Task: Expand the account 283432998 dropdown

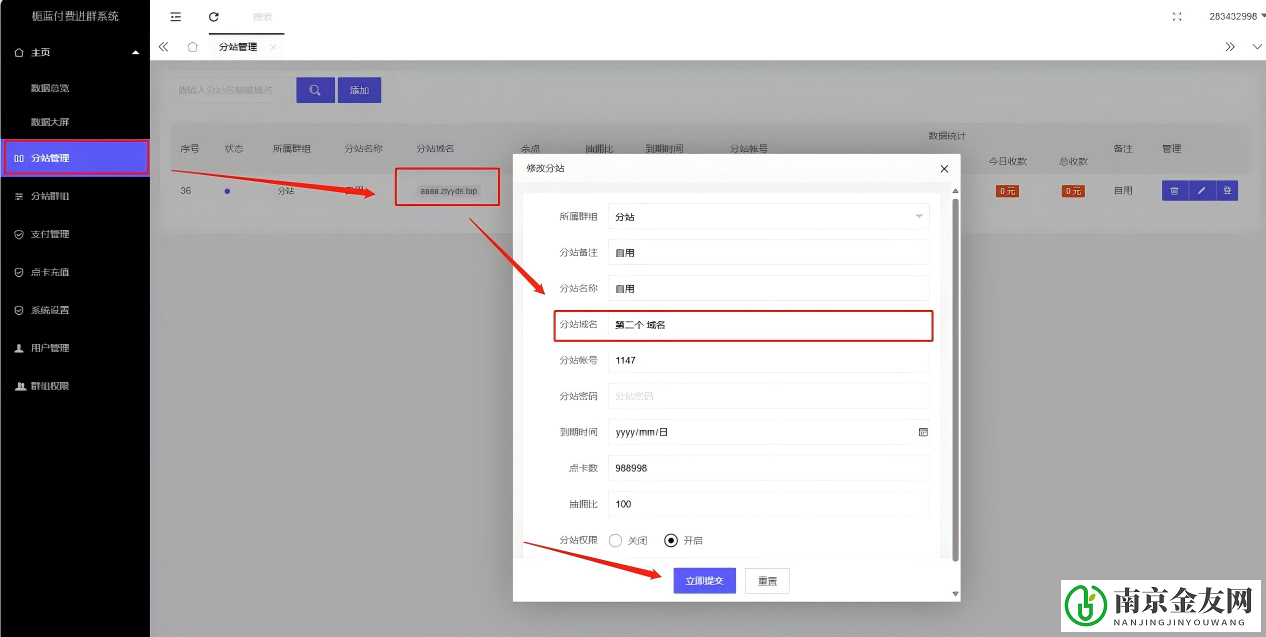Action: coord(1236,17)
